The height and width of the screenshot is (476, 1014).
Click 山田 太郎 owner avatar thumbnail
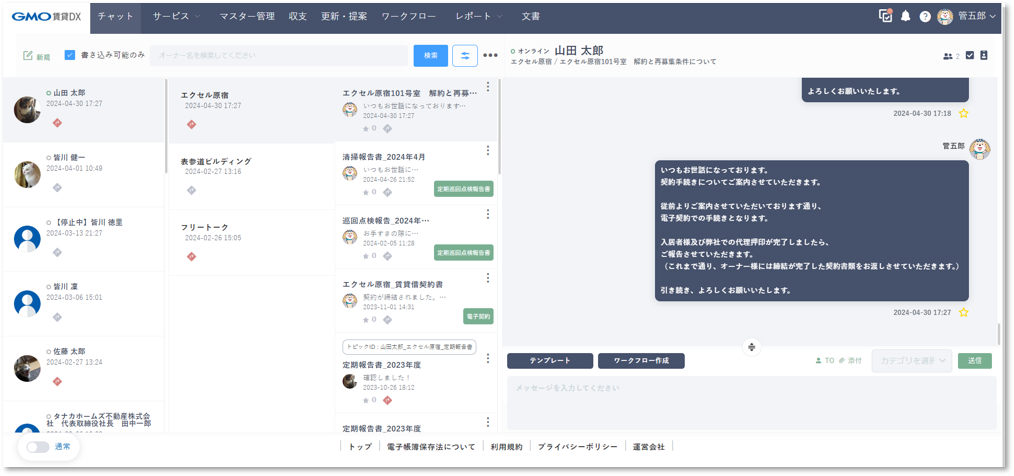(x=28, y=110)
